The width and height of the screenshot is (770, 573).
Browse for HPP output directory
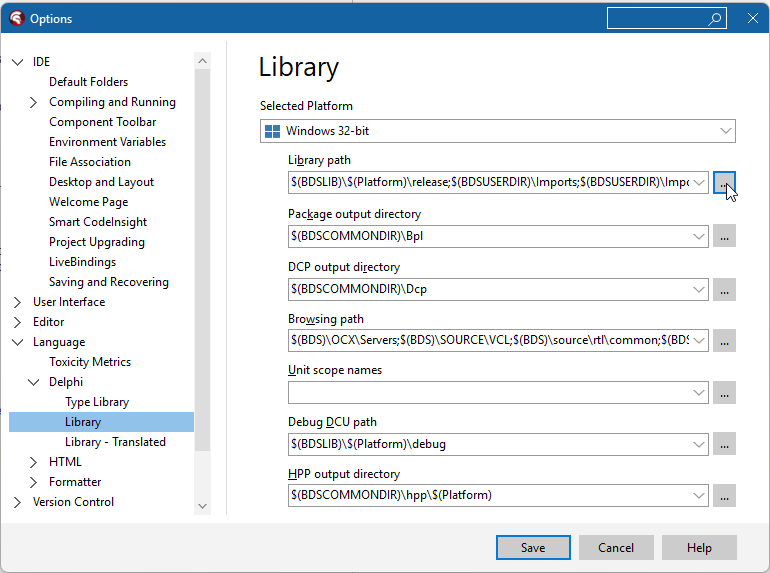pyautogui.click(x=724, y=495)
